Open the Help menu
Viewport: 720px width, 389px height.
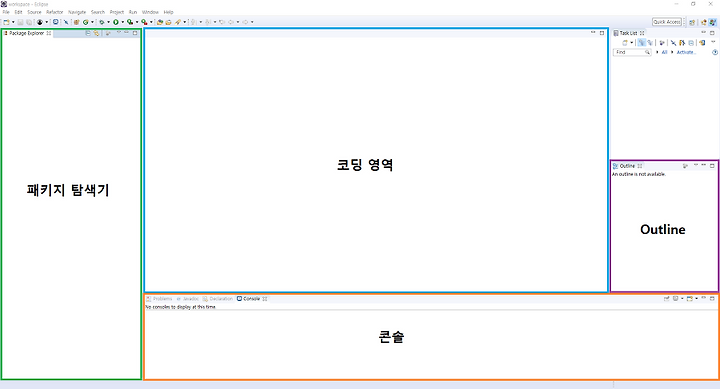tap(169, 12)
